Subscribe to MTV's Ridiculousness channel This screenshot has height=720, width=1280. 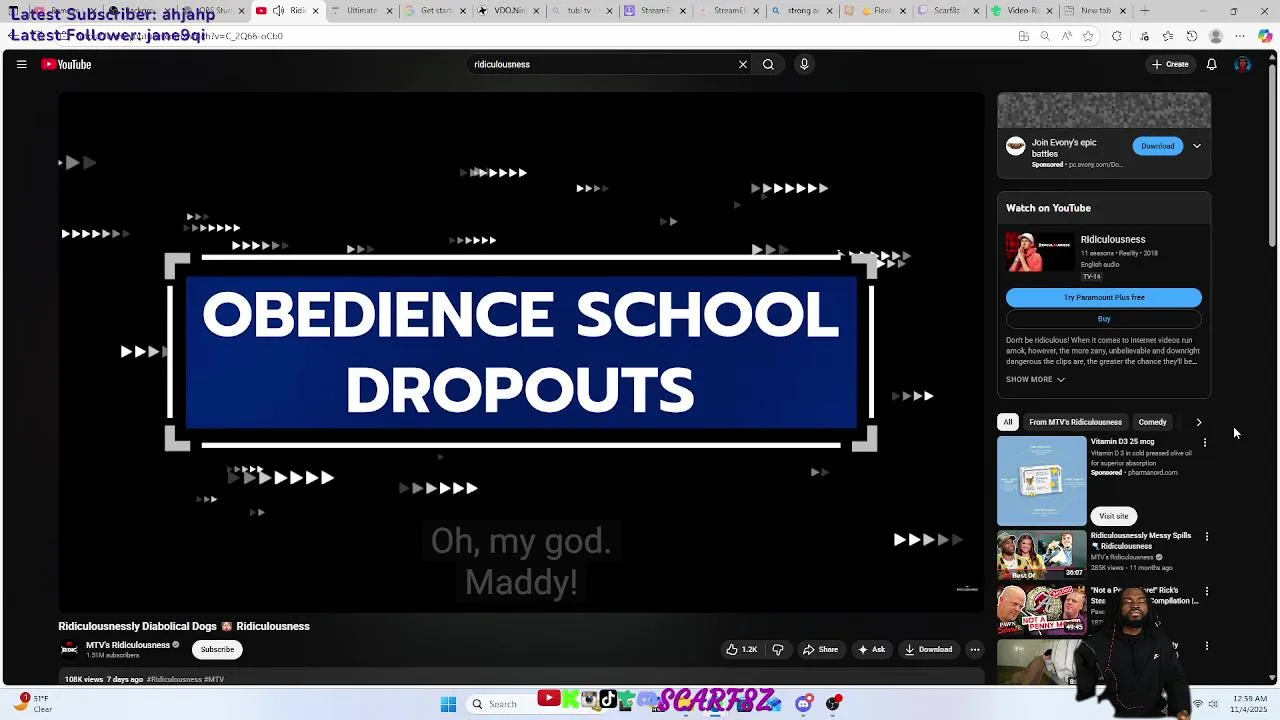coord(217,649)
